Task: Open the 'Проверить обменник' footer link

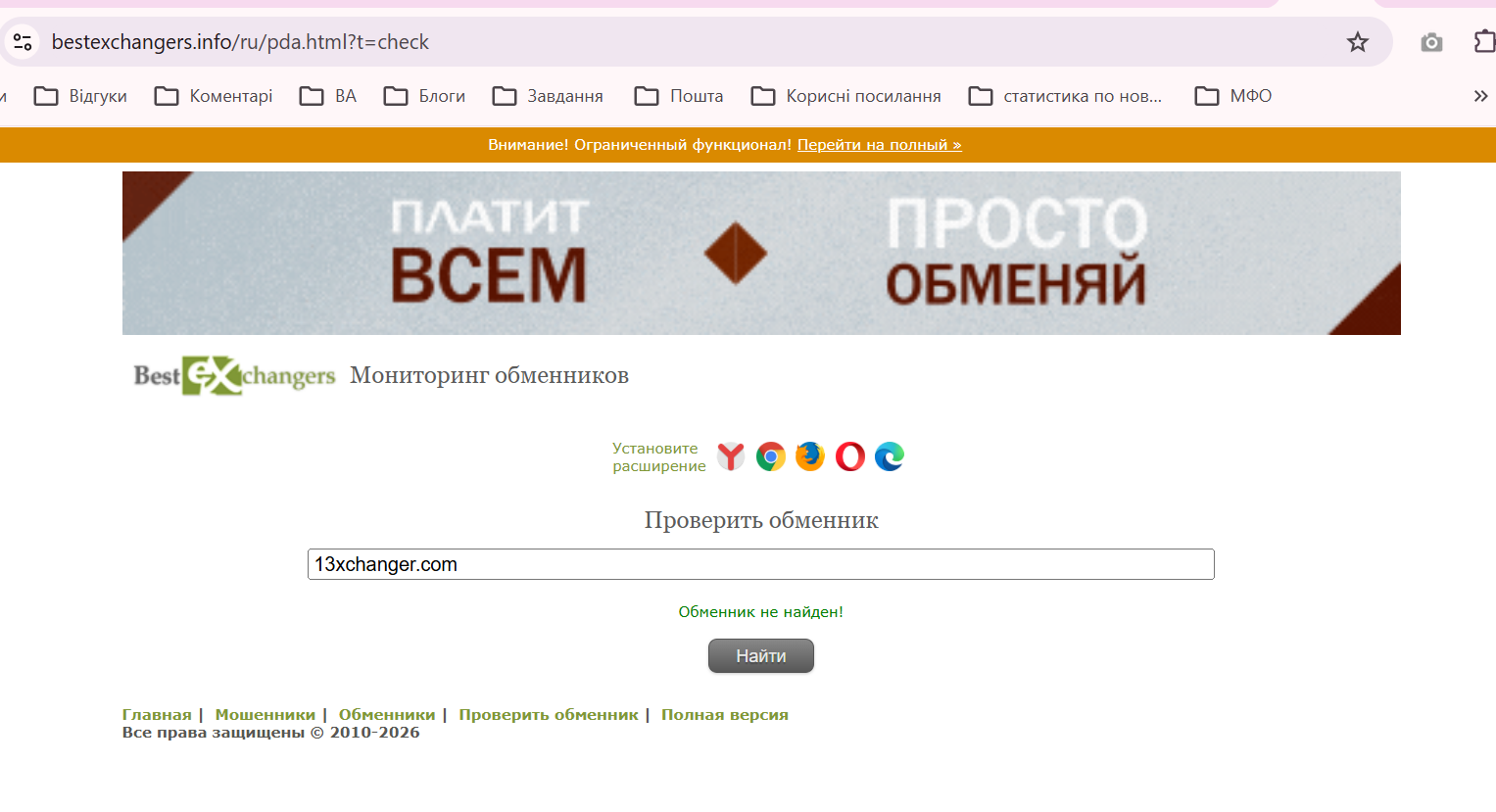Action: pyautogui.click(x=549, y=715)
